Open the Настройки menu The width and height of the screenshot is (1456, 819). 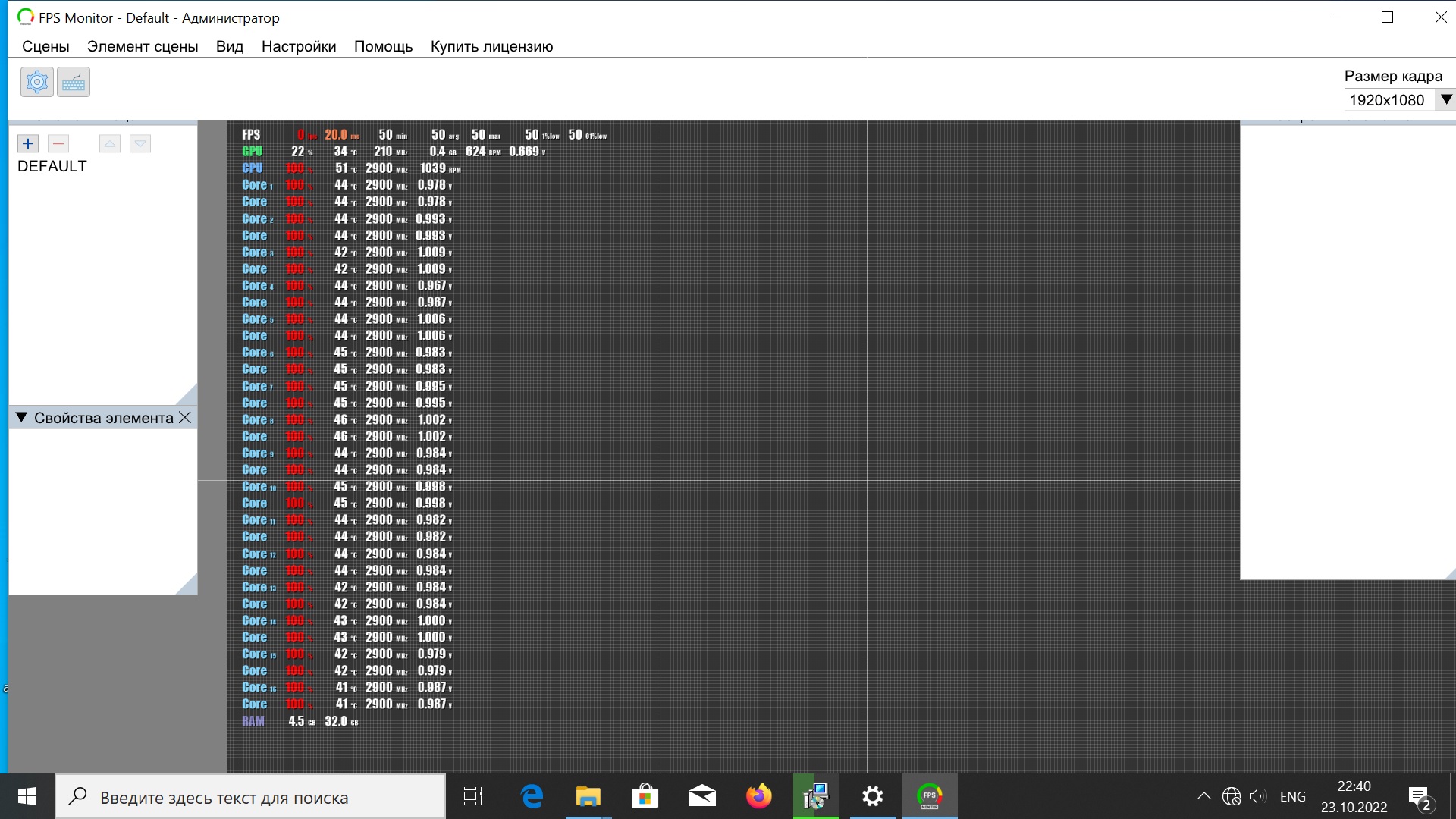pyautogui.click(x=298, y=46)
